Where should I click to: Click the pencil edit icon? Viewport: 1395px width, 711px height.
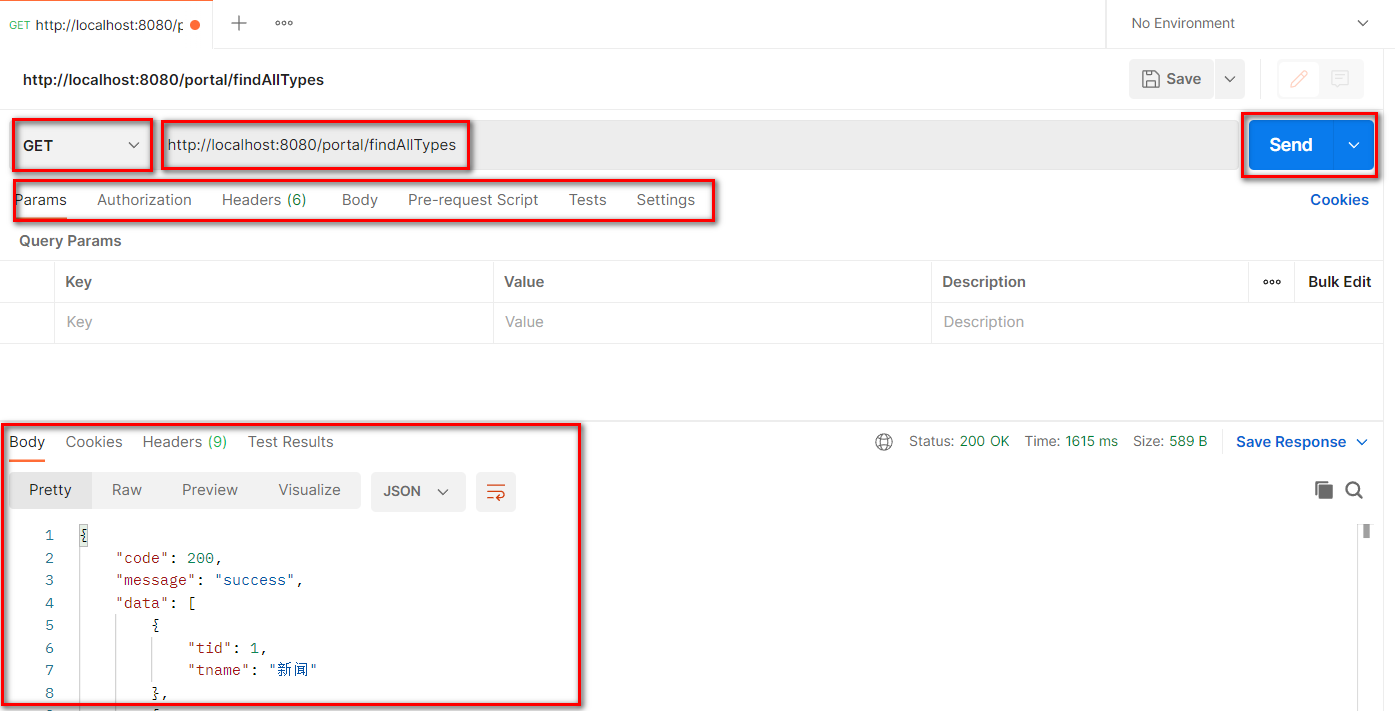pos(1299,79)
